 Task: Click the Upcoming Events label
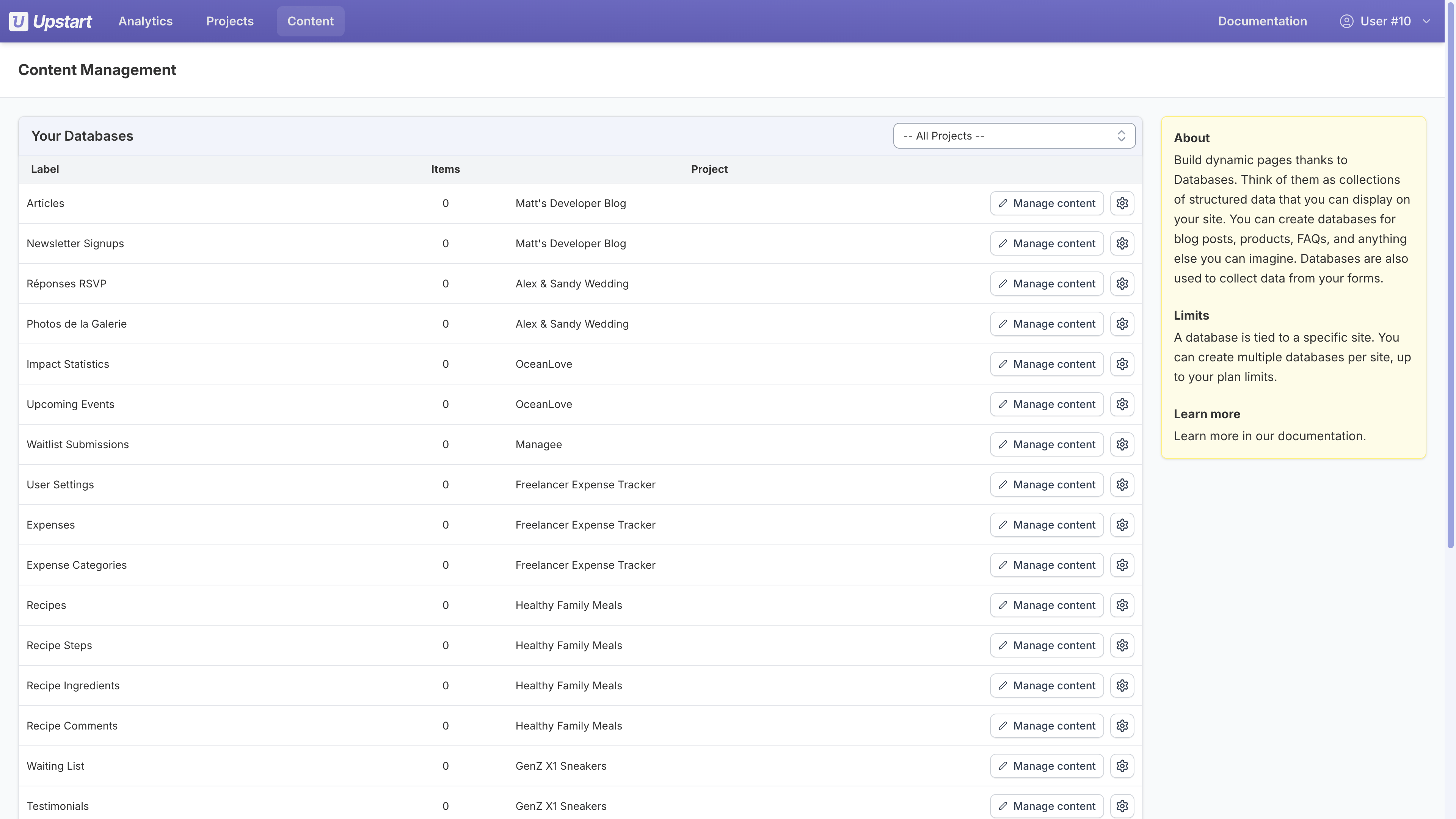point(70,404)
